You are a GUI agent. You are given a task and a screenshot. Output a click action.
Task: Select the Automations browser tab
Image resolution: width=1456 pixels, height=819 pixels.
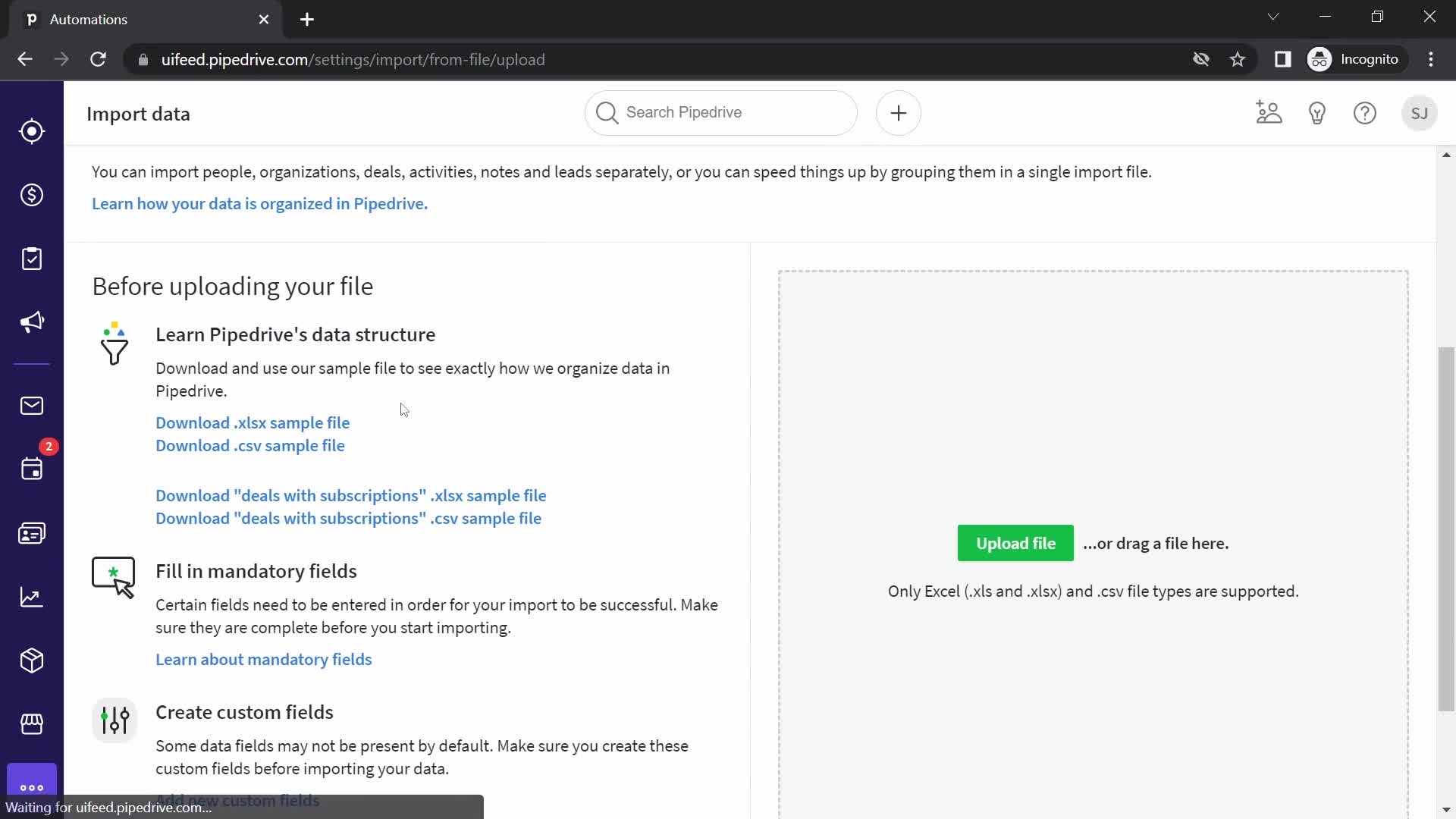pyautogui.click(x=146, y=20)
